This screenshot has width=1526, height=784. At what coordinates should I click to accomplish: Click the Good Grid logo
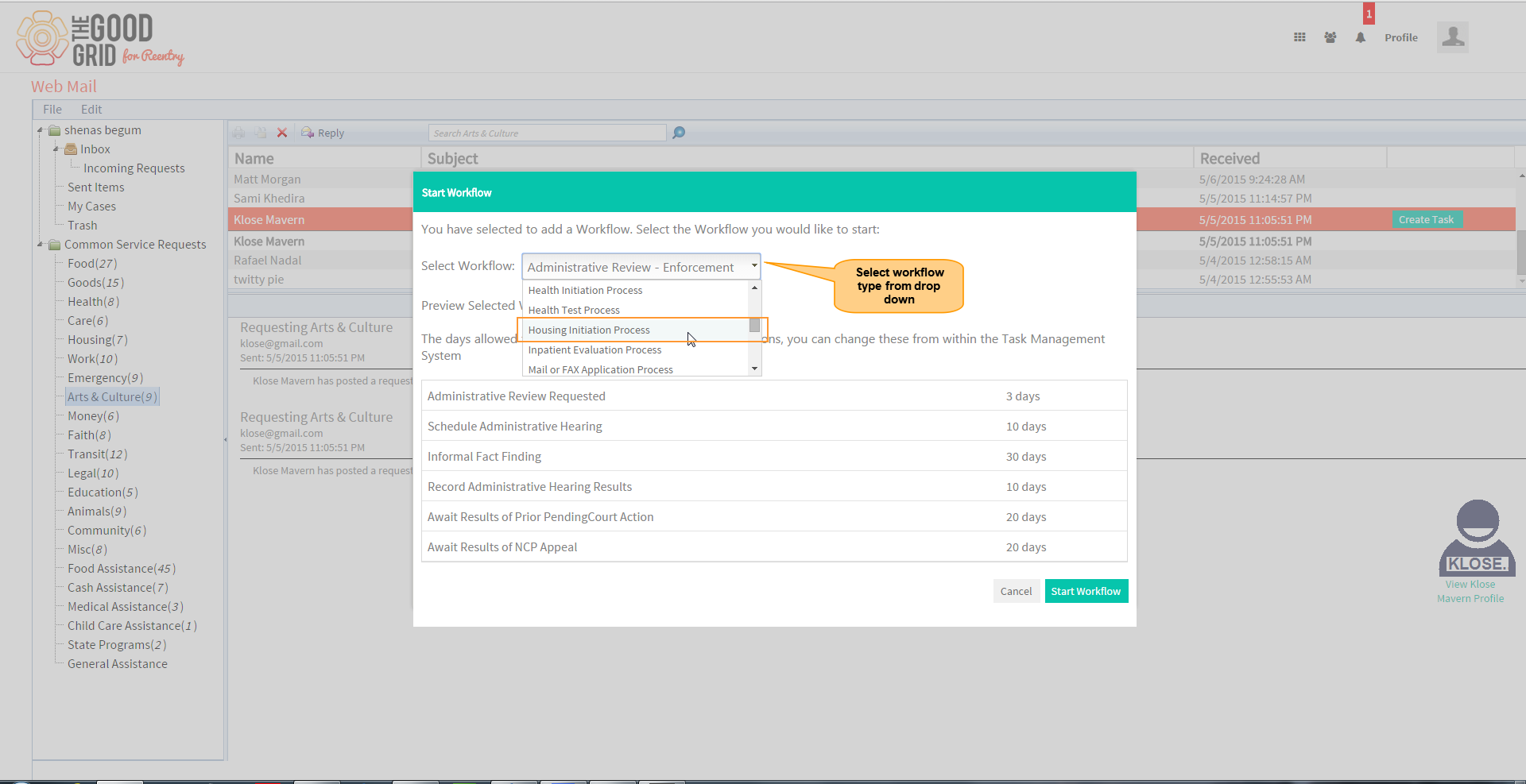click(100, 39)
